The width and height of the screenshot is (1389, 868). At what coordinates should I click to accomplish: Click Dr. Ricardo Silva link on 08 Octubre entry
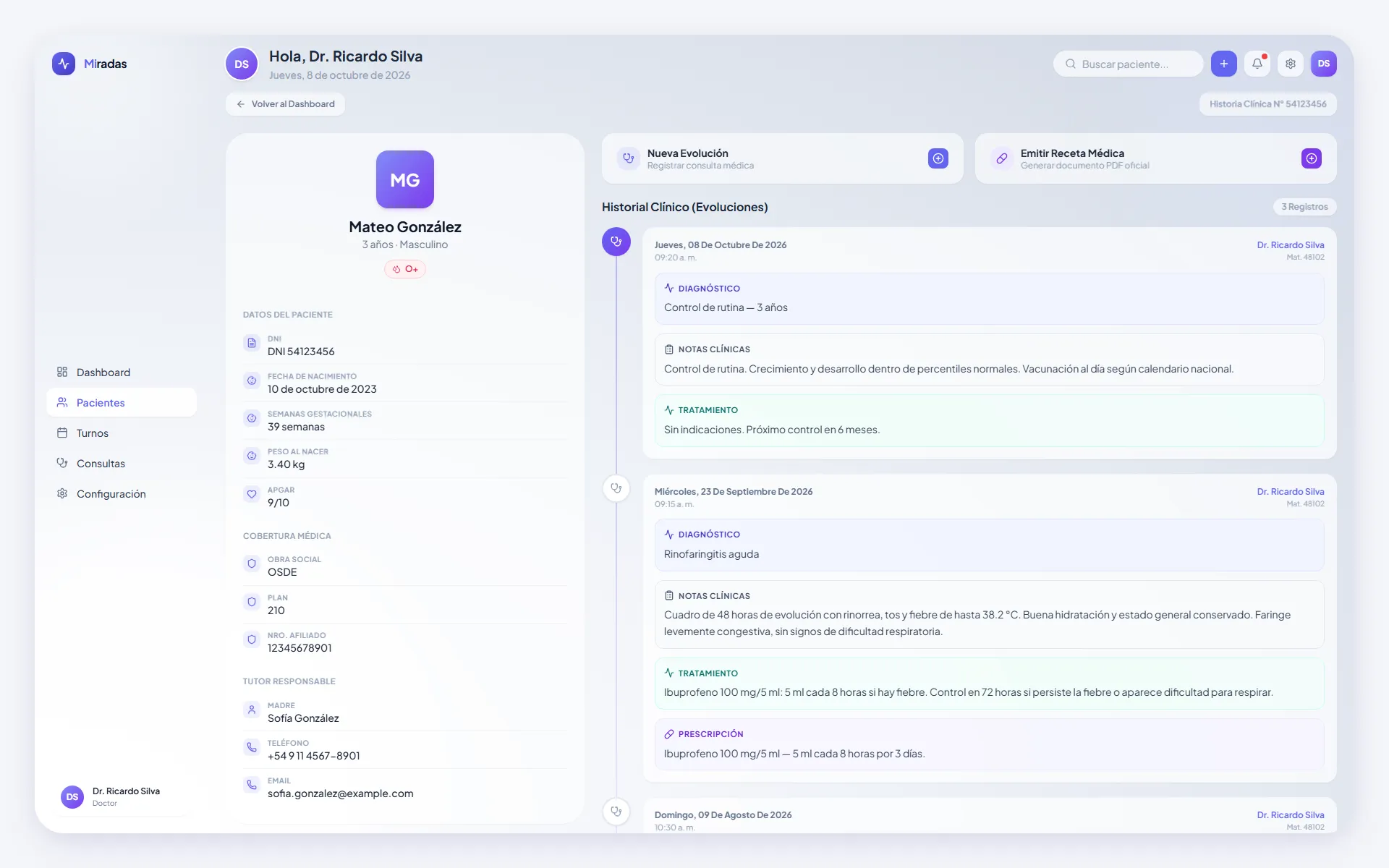click(x=1291, y=245)
